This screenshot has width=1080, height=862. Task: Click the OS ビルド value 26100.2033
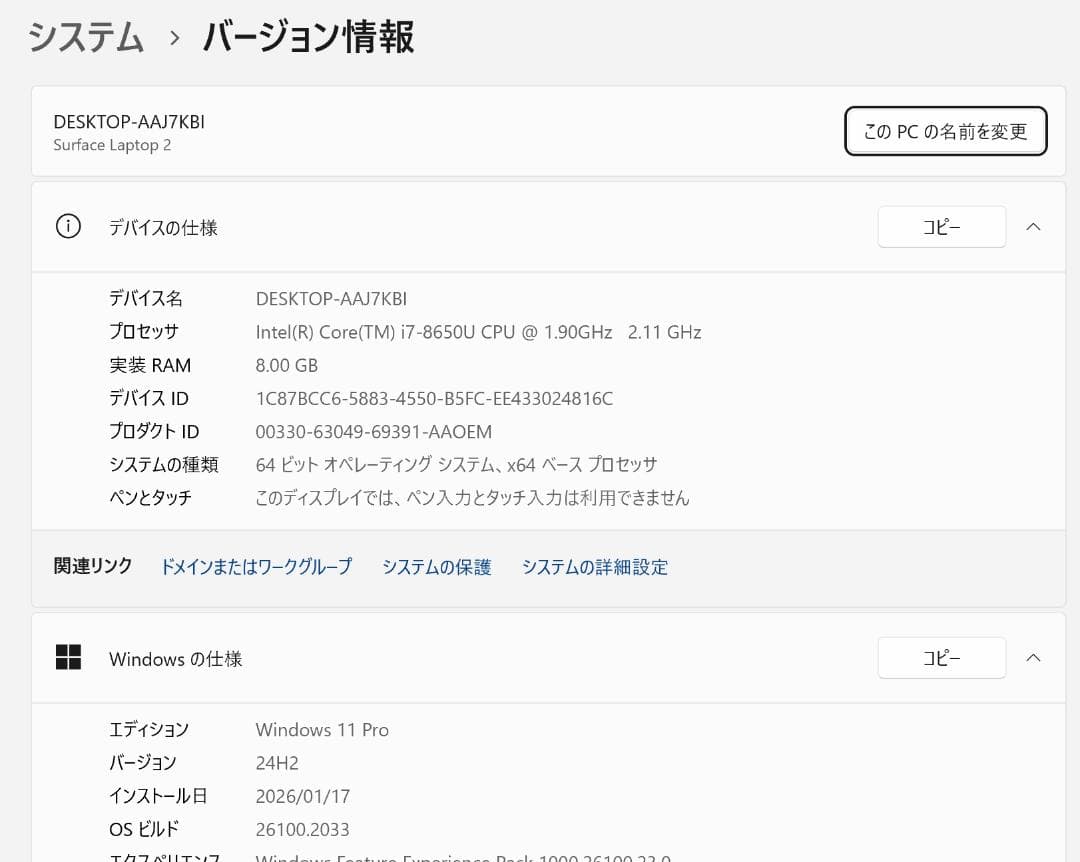[x=304, y=829]
